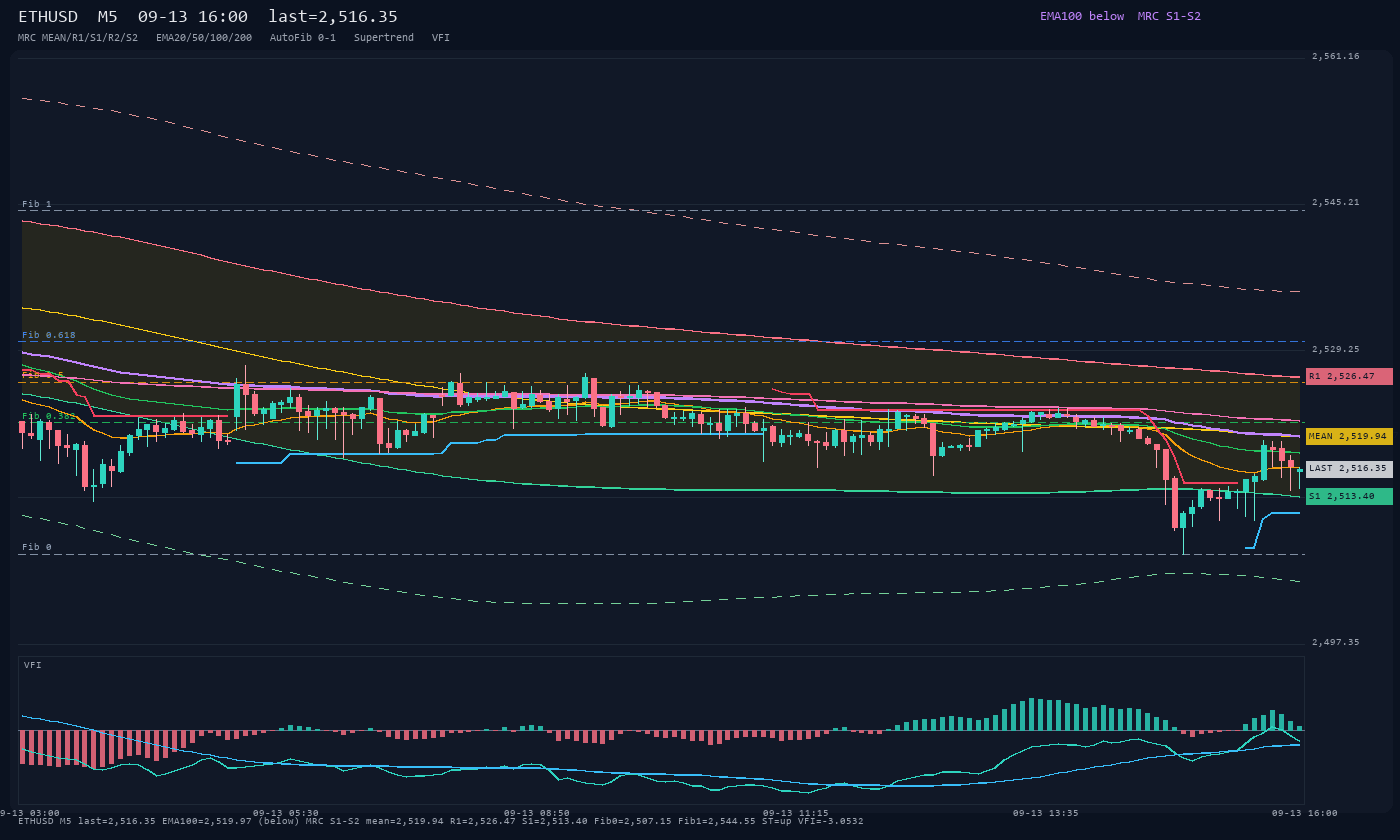Click the Fib 0 level label

pyautogui.click(x=37, y=547)
